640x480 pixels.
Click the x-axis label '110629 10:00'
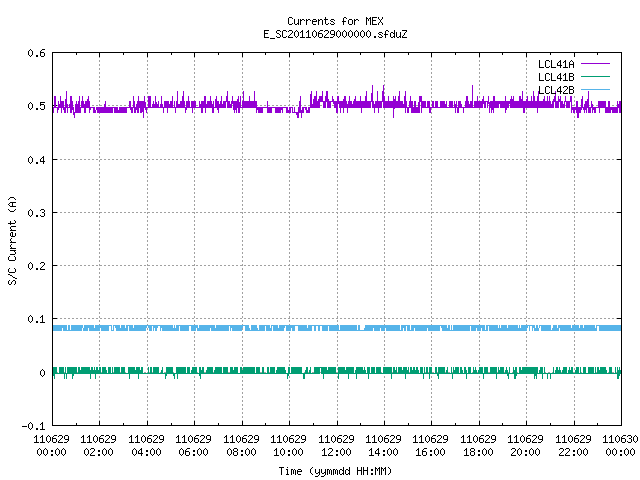coord(288,446)
